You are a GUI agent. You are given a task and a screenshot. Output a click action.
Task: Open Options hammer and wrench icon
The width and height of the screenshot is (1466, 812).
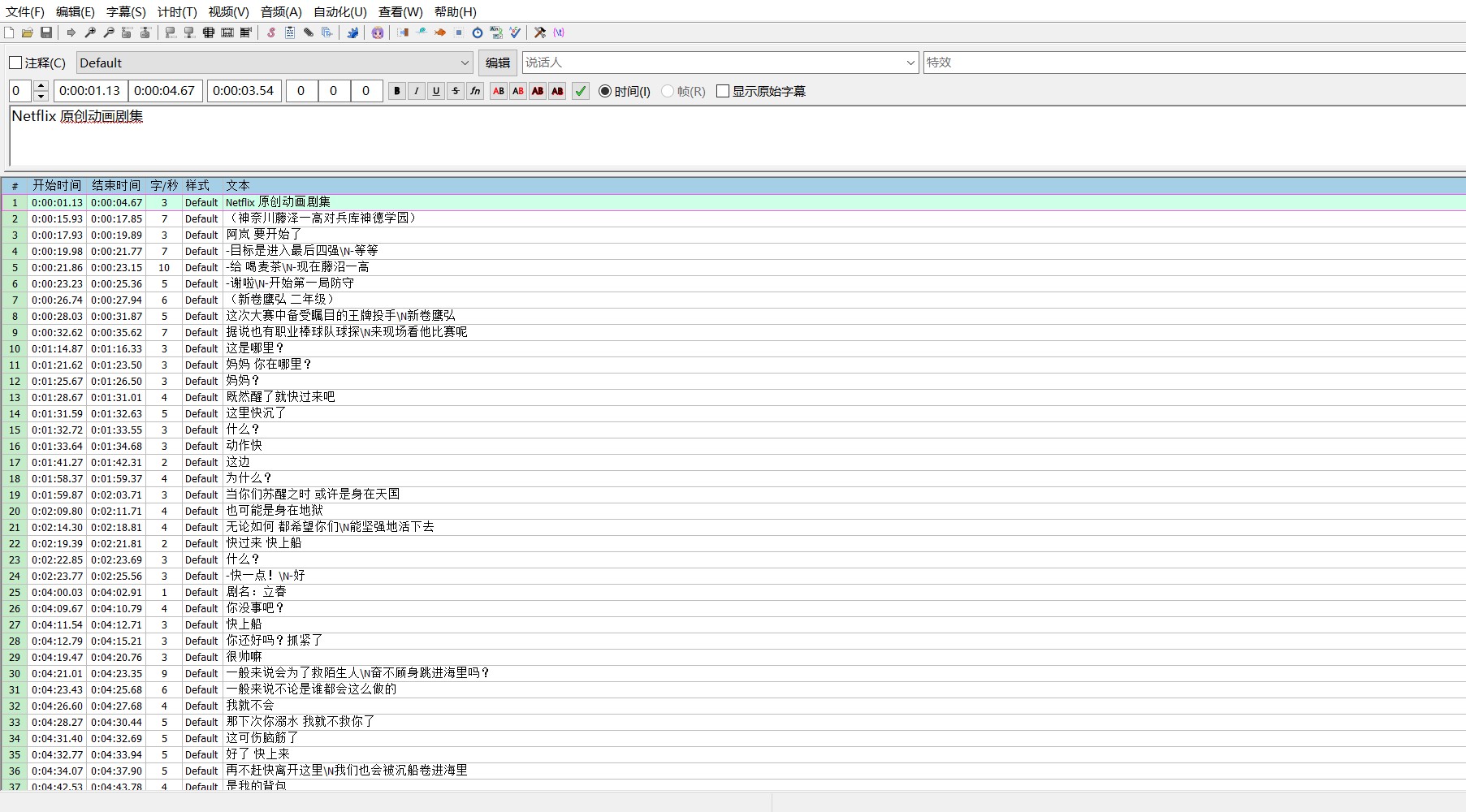(540, 32)
